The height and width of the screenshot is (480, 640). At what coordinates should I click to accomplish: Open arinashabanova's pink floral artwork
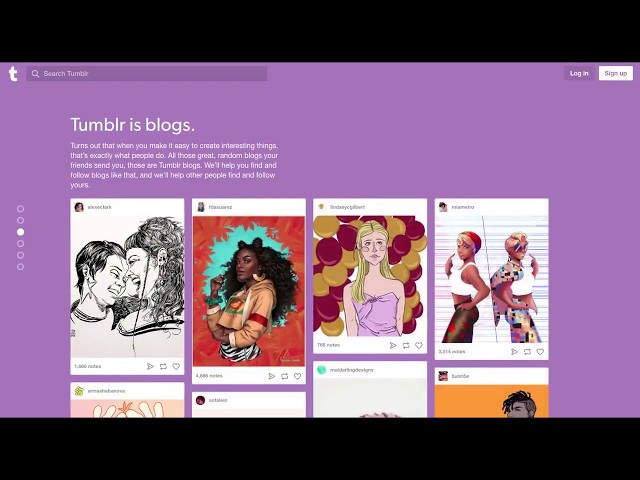(x=127, y=409)
